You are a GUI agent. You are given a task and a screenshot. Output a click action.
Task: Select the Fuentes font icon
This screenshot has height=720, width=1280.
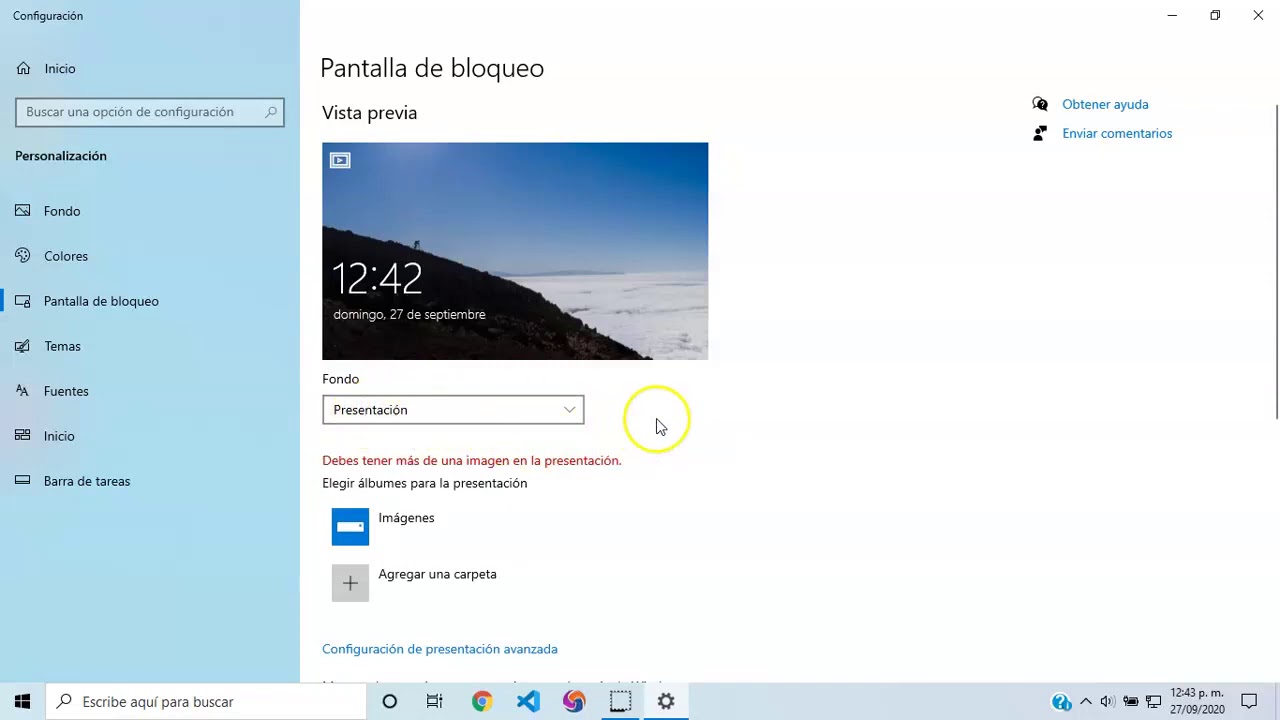tap(23, 391)
